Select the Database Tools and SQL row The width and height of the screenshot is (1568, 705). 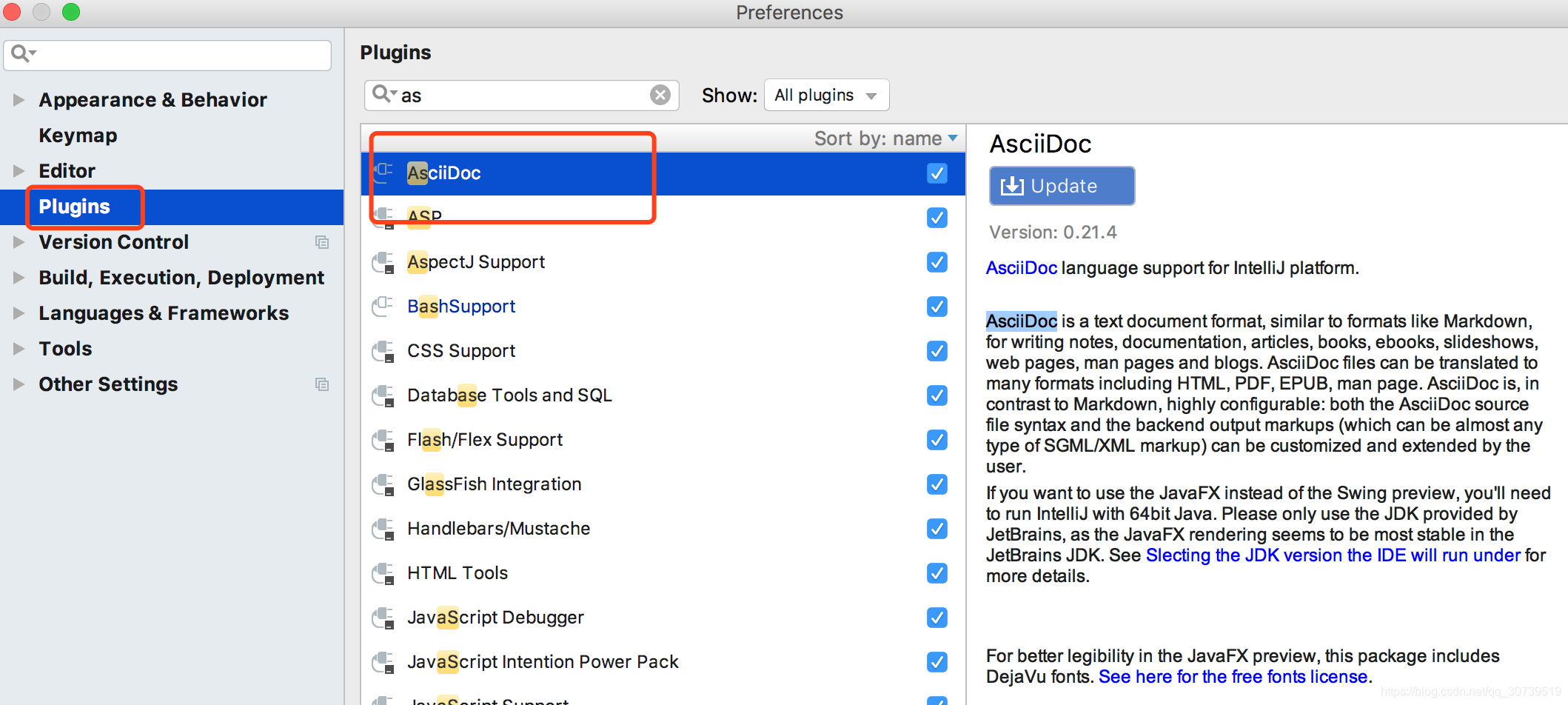pyautogui.click(x=663, y=395)
